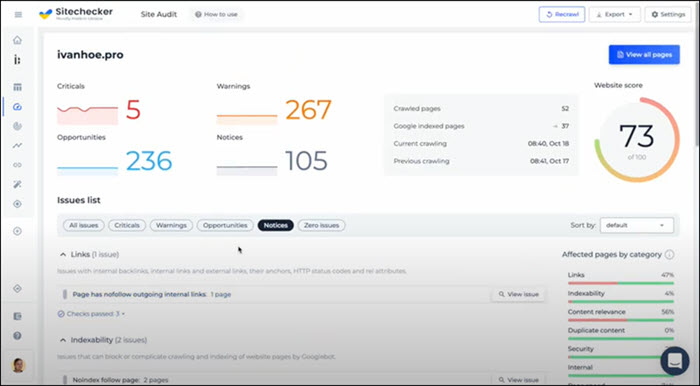Click the Content relevance category progress bar
The image size is (700, 386).
click(x=621, y=320)
